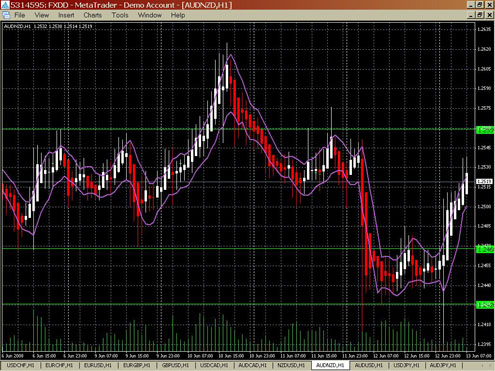495x371 pixels.
Task: Click the 6 Jun 15:00 time axis label
Action: (44, 356)
